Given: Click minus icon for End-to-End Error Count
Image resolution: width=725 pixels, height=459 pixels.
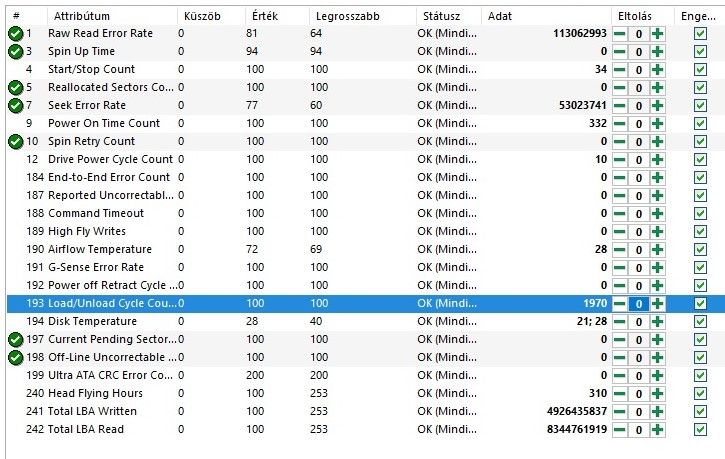Looking at the screenshot, I should click(620, 177).
